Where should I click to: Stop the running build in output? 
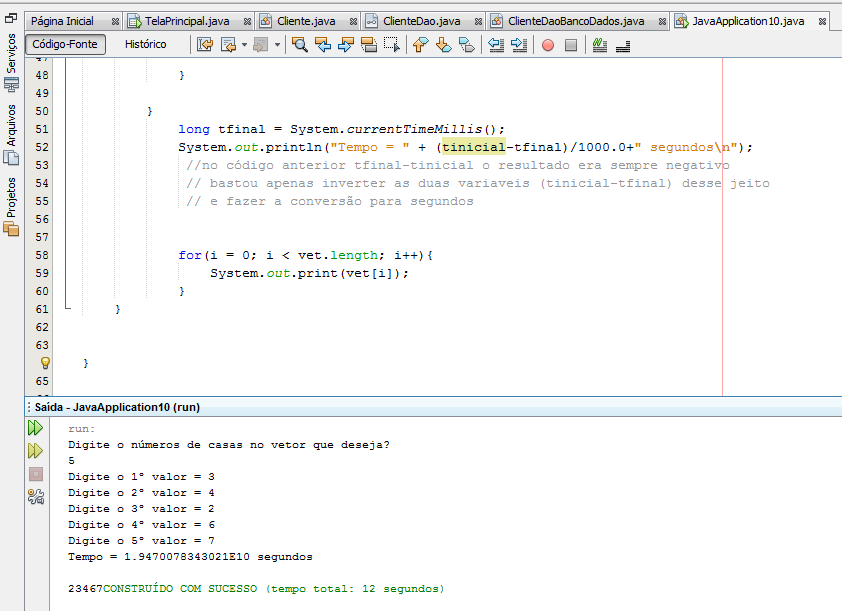coord(35,474)
